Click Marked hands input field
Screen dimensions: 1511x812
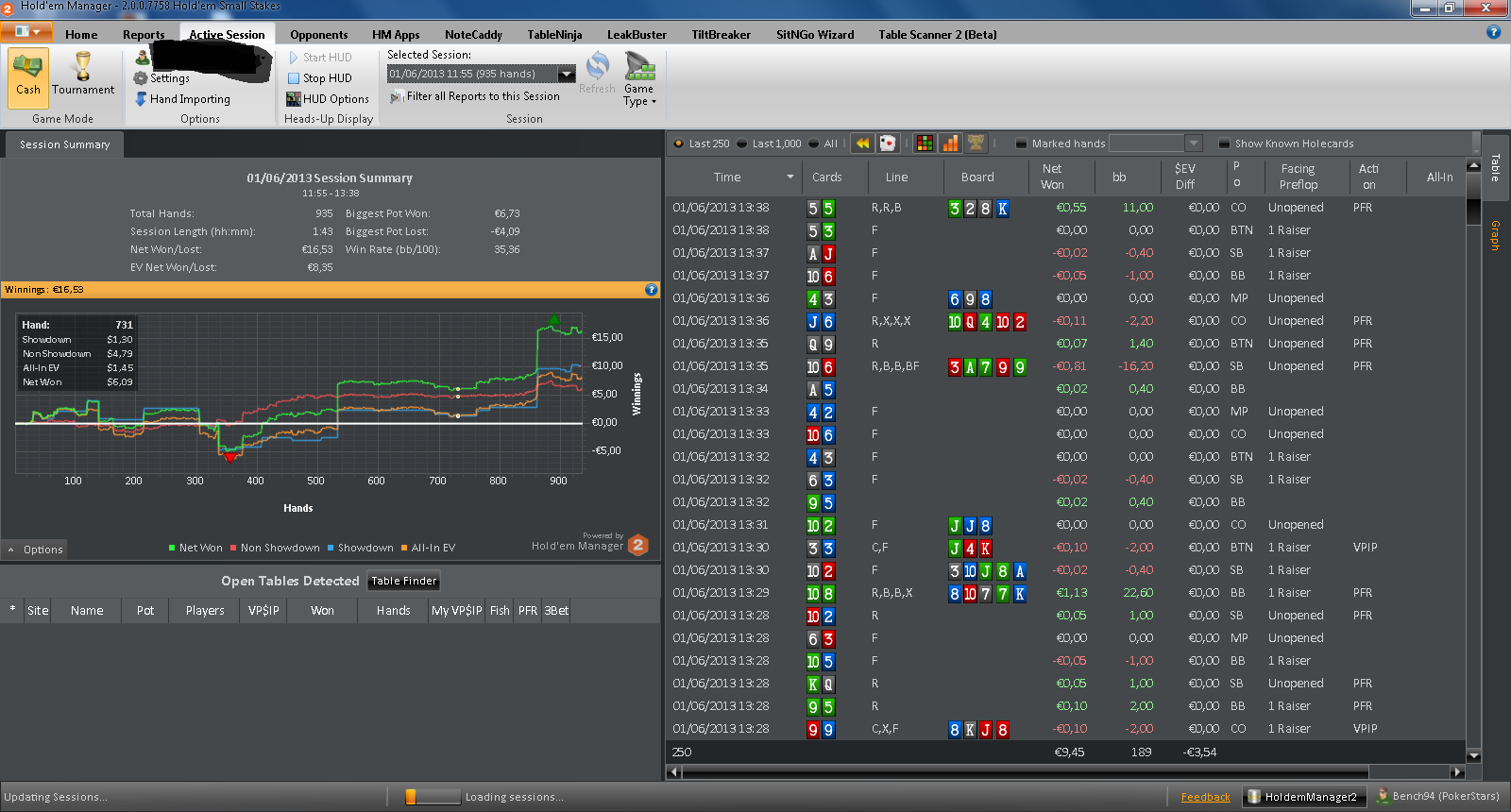click(x=1146, y=144)
